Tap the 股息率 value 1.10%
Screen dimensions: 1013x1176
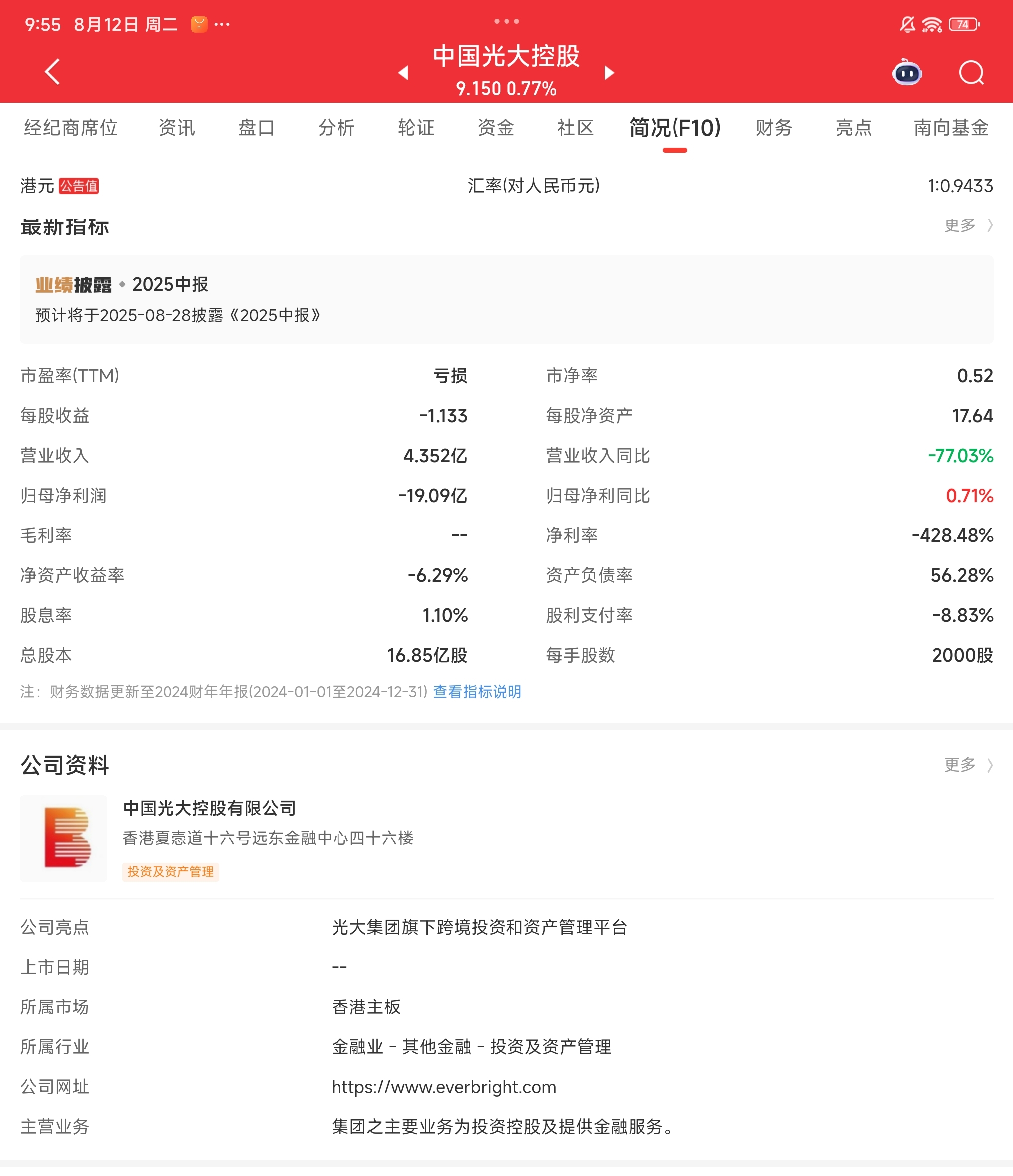[x=445, y=615]
